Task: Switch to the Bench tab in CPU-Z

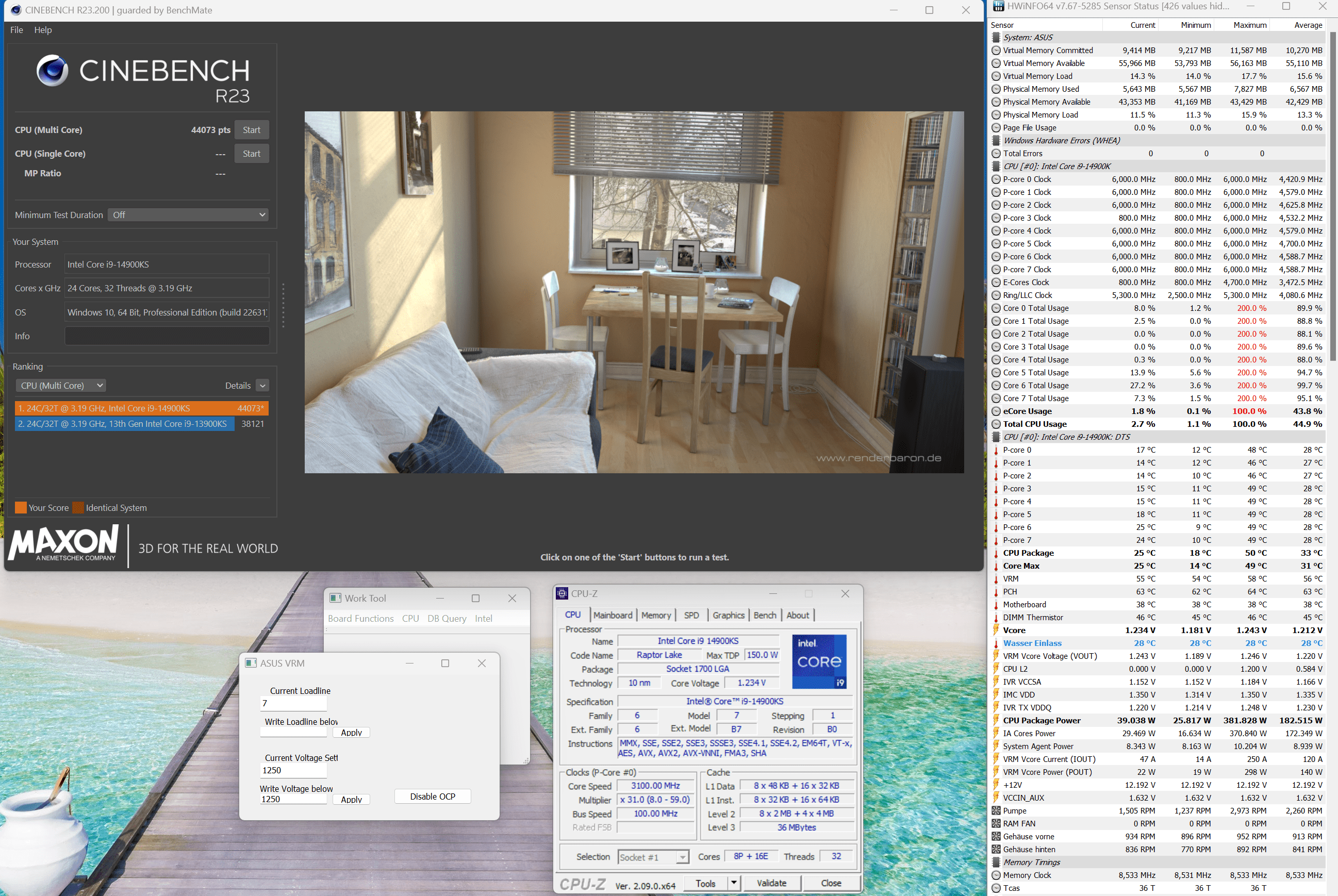Action: click(765, 616)
